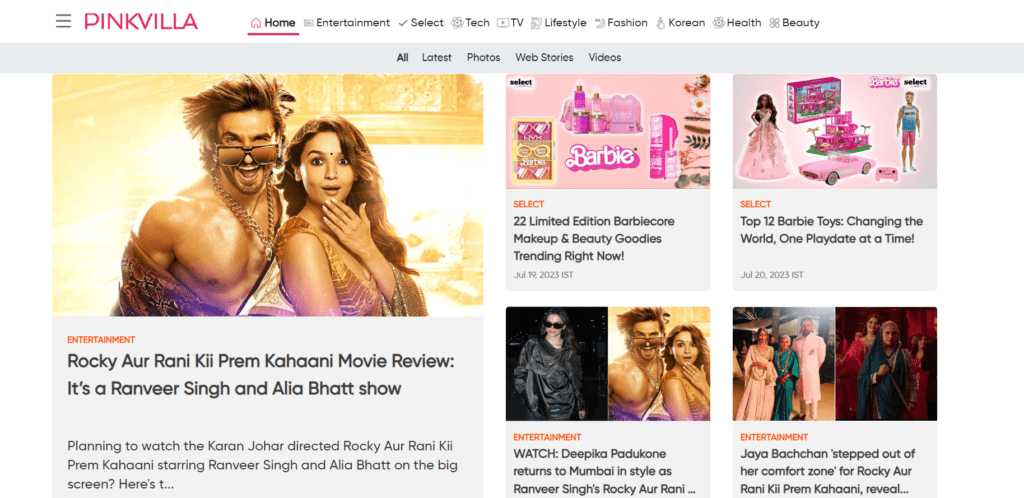Click the Pinkvilla logo
Screen dimensions: 1024x498
coord(141,21)
